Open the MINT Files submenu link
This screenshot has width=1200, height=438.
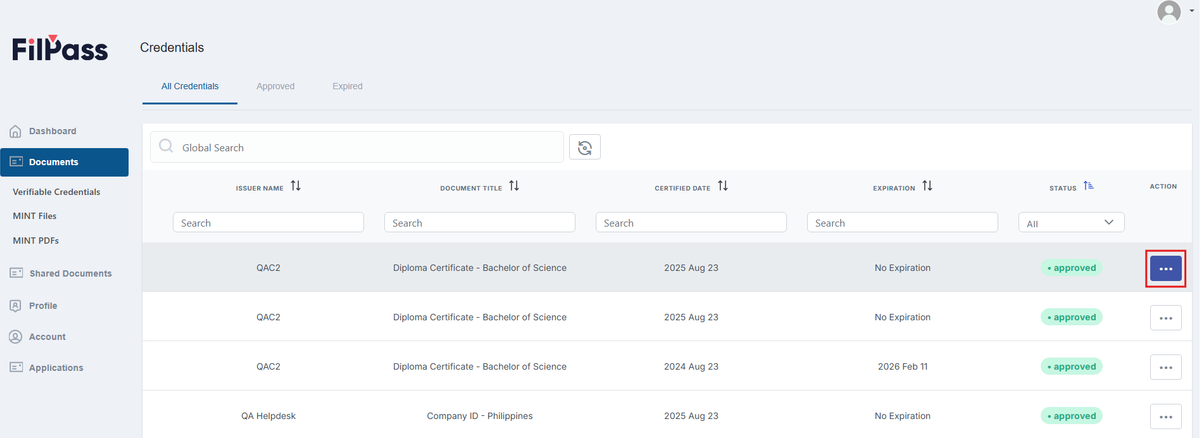(x=35, y=215)
